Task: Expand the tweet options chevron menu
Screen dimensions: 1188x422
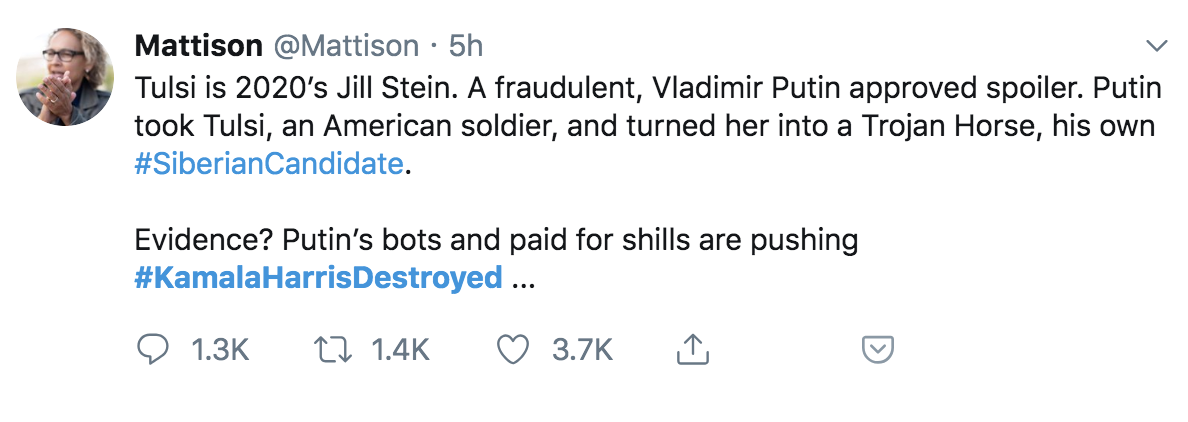Action: point(1156,46)
